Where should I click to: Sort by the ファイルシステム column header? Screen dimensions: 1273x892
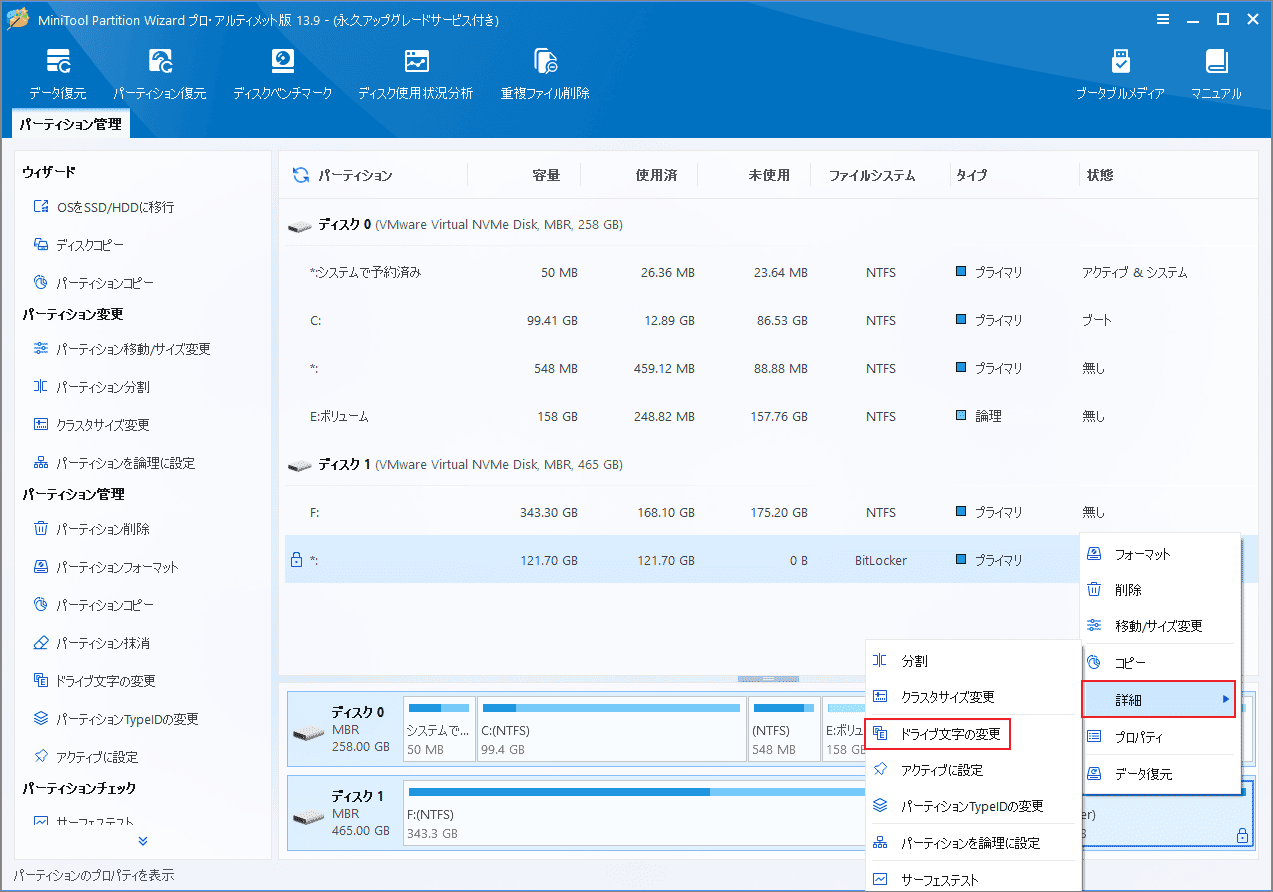point(872,175)
